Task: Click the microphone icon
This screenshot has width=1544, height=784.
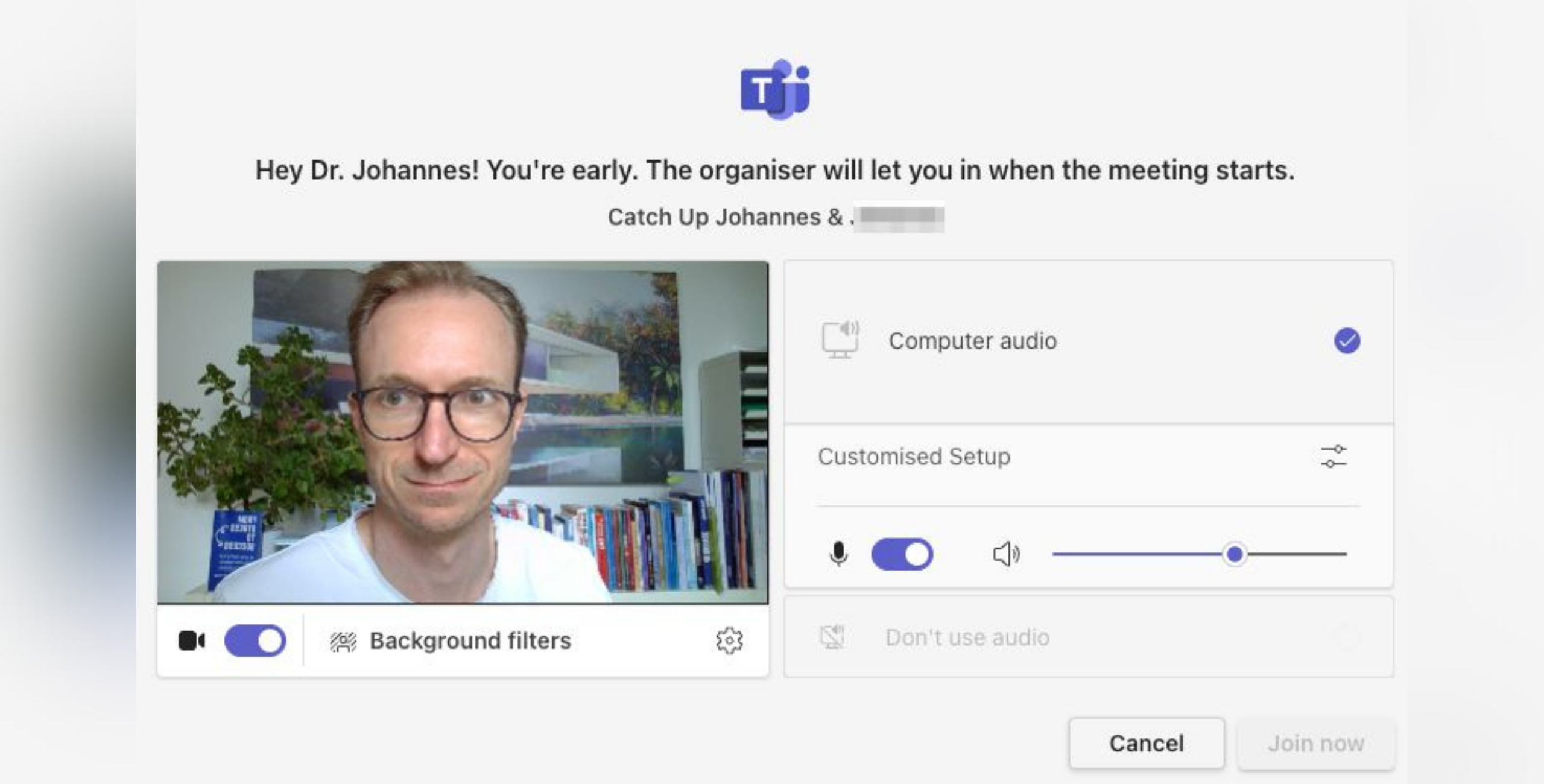Action: pyautogui.click(x=838, y=554)
